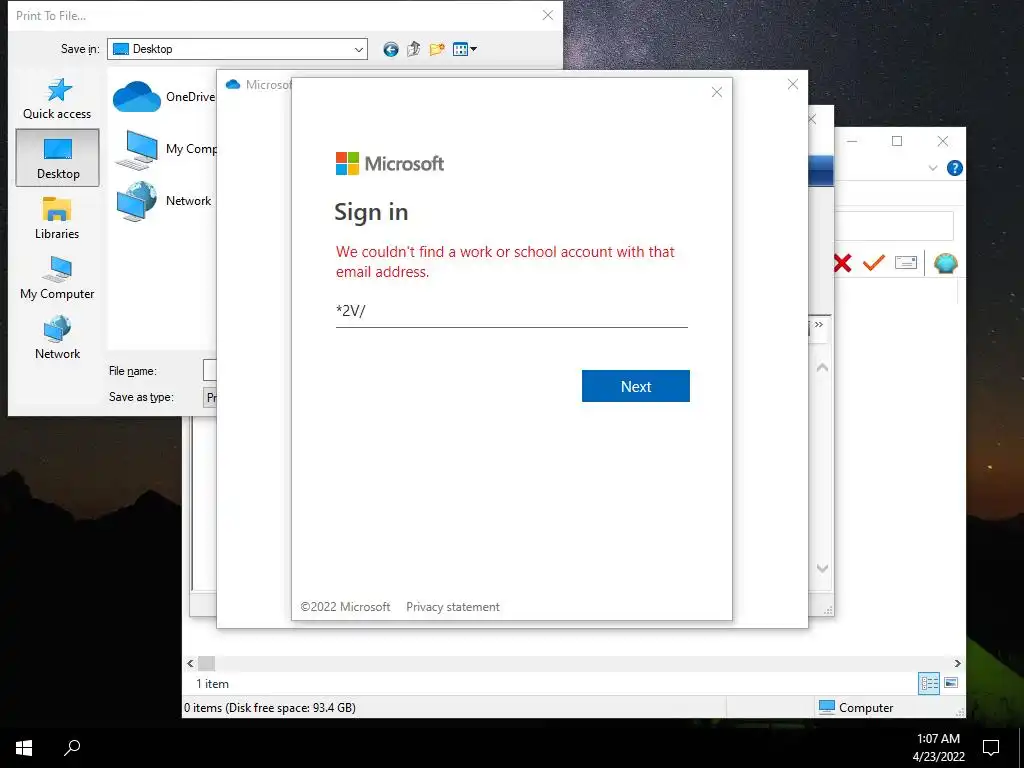Click the File name input box

tap(210, 370)
